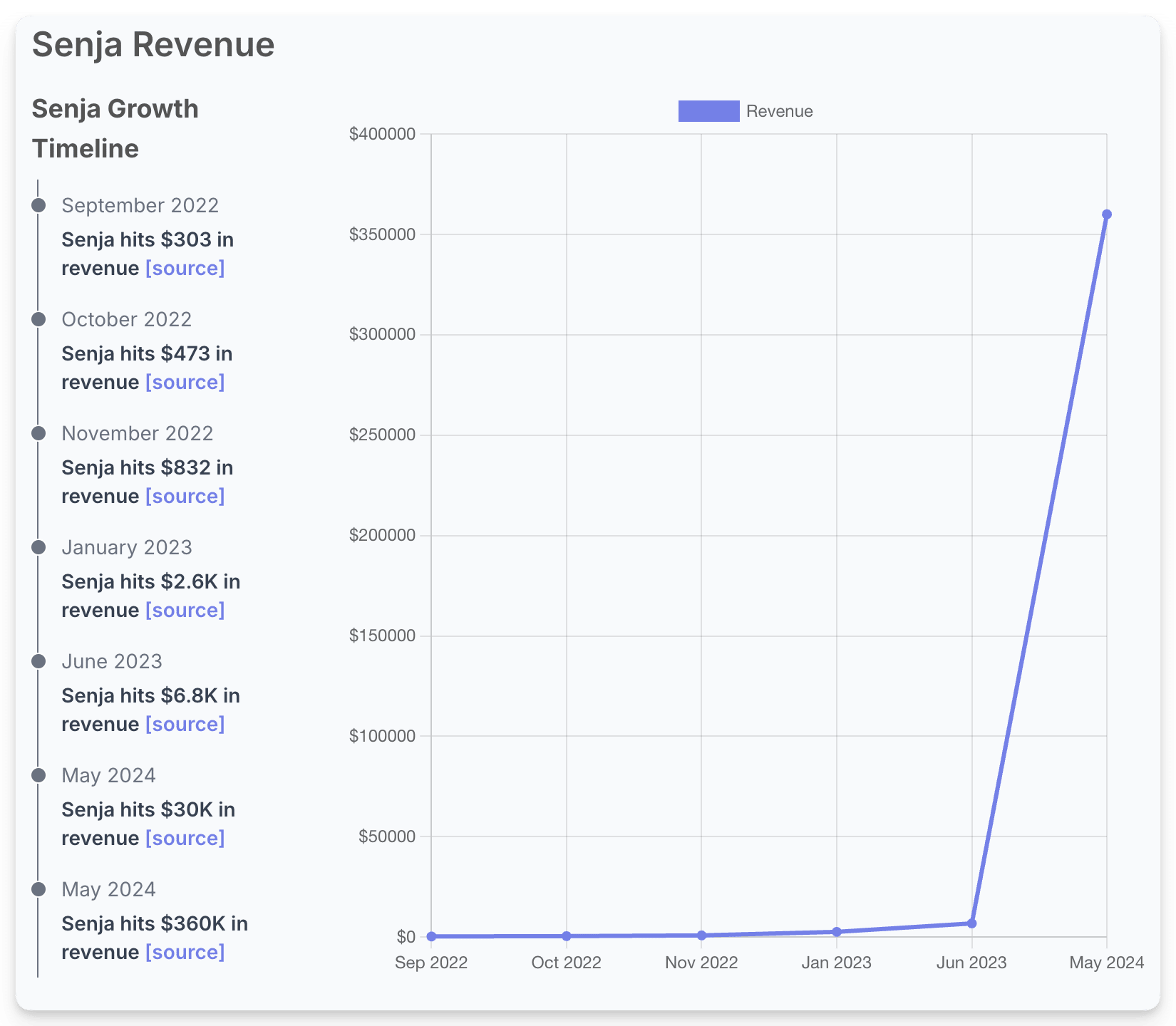The width and height of the screenshot is (1176, 1026).
Task: Click the Oct 2022 chart data point
Action: [567, 936]
